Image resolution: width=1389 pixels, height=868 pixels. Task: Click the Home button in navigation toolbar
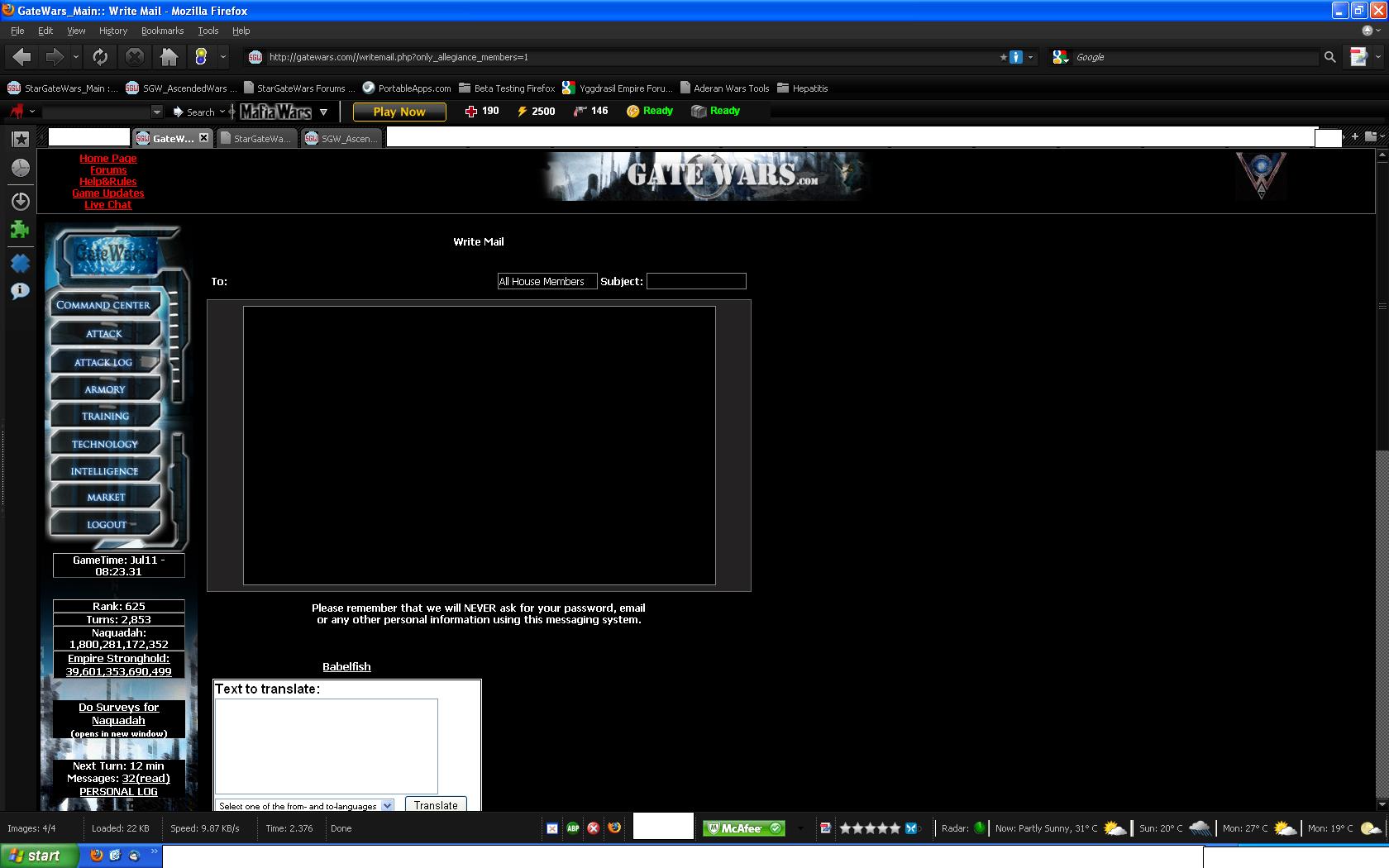(x=169, y=57)
